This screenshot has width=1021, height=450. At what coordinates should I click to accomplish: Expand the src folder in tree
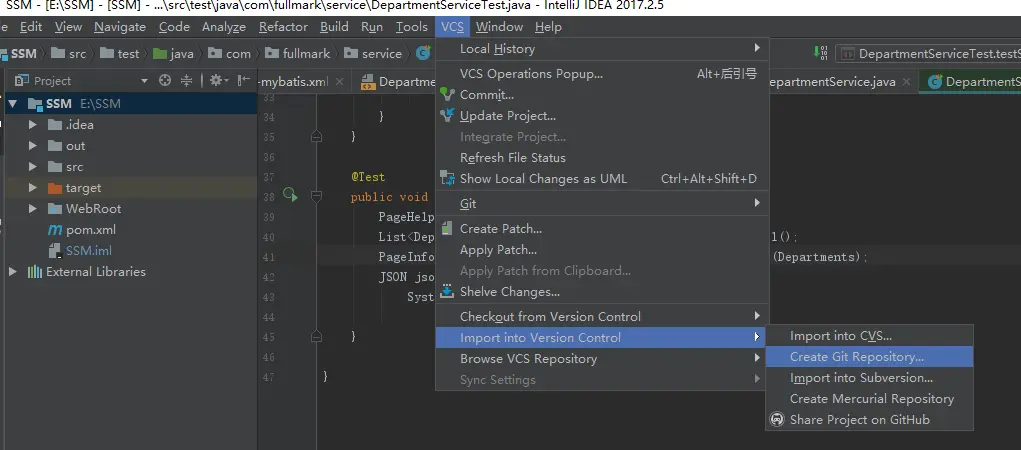(33, 167)
